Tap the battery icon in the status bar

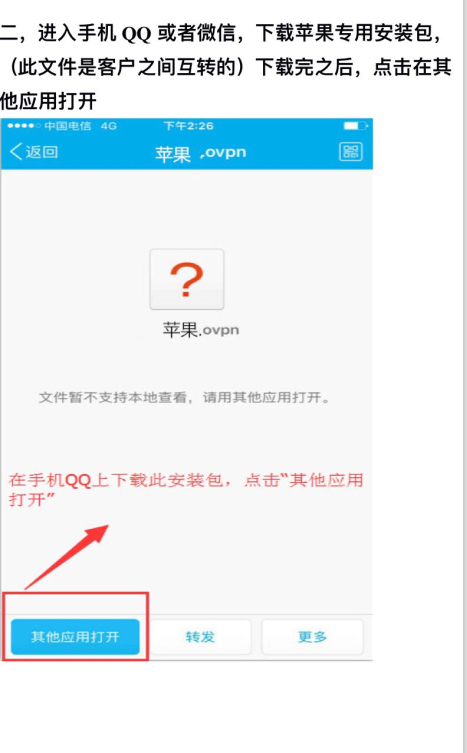click(356, 126)
